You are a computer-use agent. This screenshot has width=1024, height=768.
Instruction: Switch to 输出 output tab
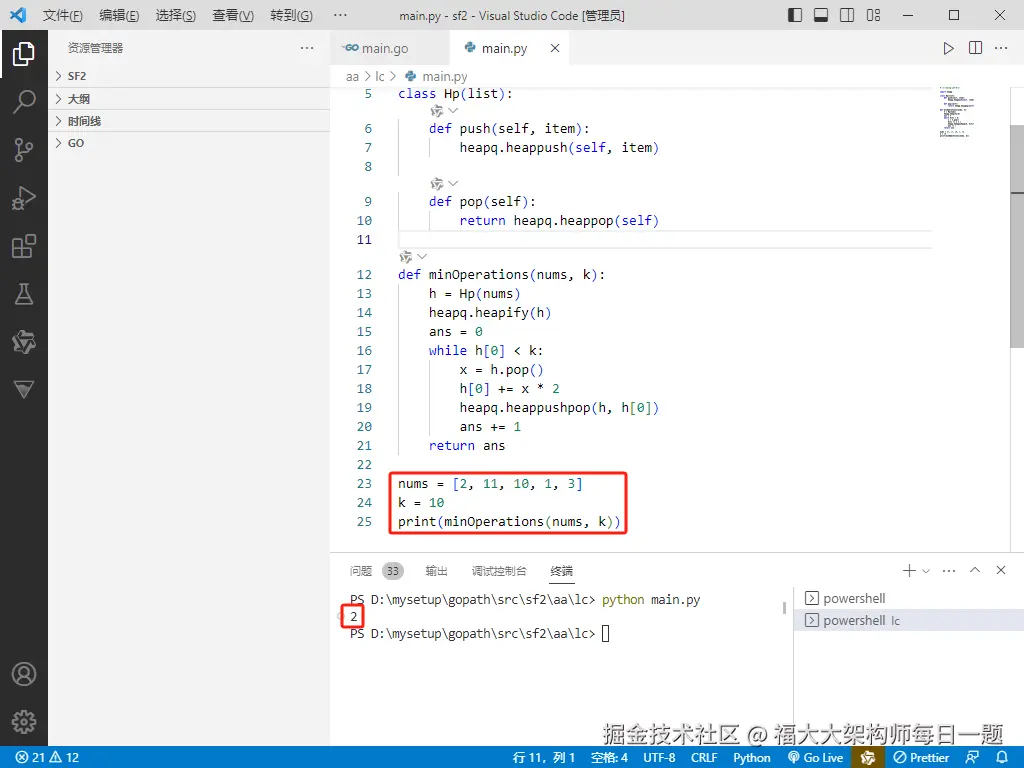pyautogui.click(x=436, y=571)
